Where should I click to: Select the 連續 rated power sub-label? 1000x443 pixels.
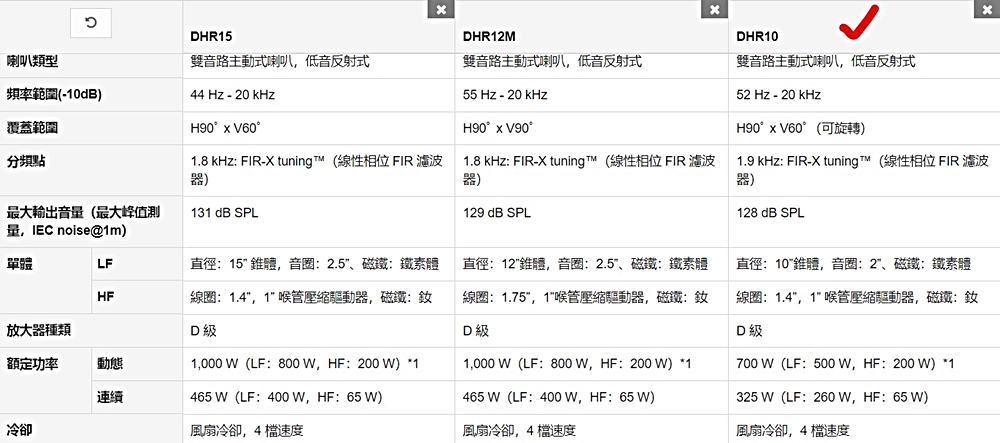(x=110, y=397)
